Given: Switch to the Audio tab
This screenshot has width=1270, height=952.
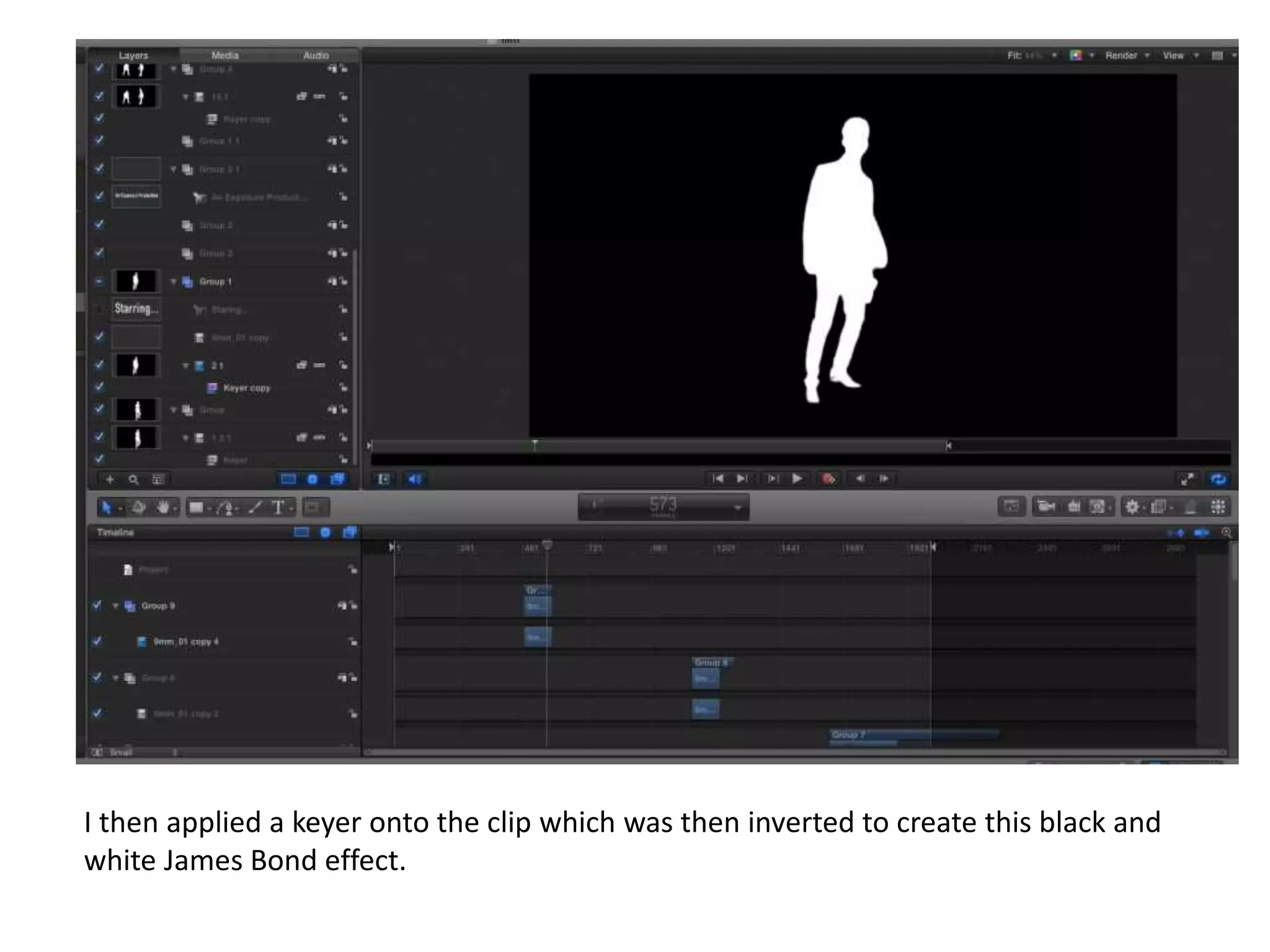Looking at the screenshot, I should click(316, 55).
